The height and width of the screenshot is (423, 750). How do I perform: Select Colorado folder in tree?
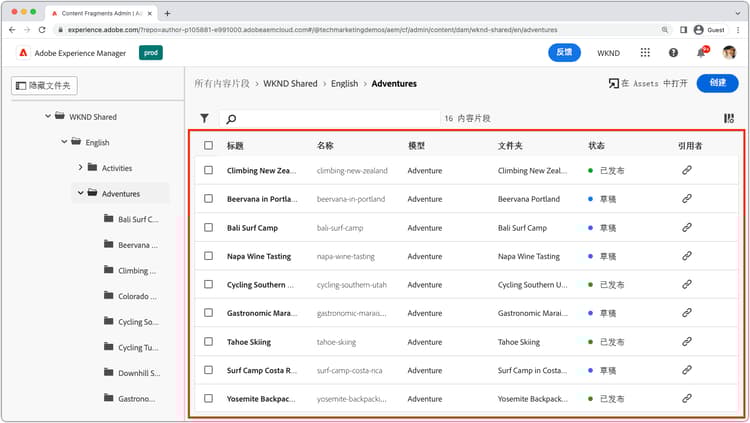[x=131, y=296]
